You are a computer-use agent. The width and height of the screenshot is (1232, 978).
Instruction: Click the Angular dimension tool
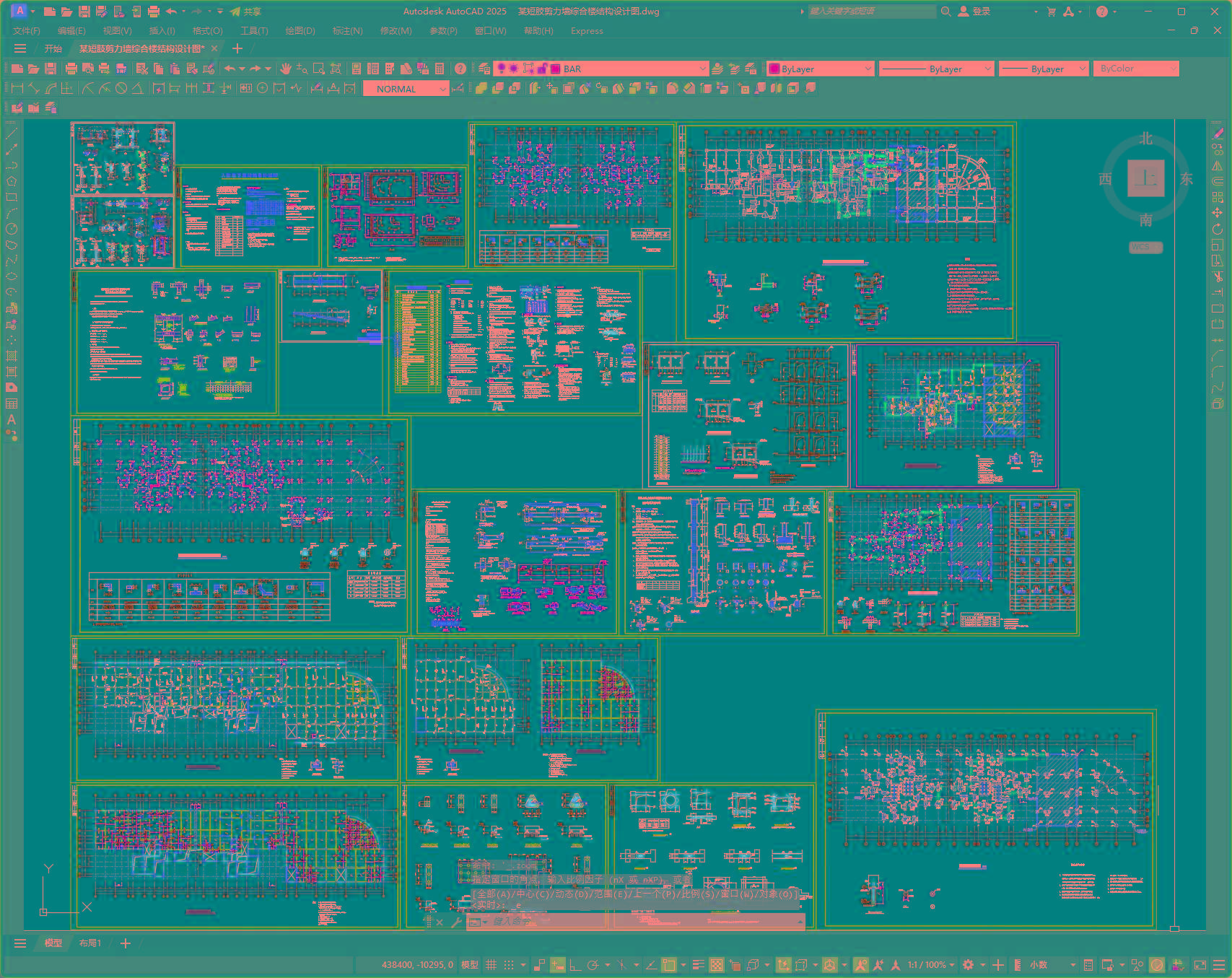pos(137,88)
